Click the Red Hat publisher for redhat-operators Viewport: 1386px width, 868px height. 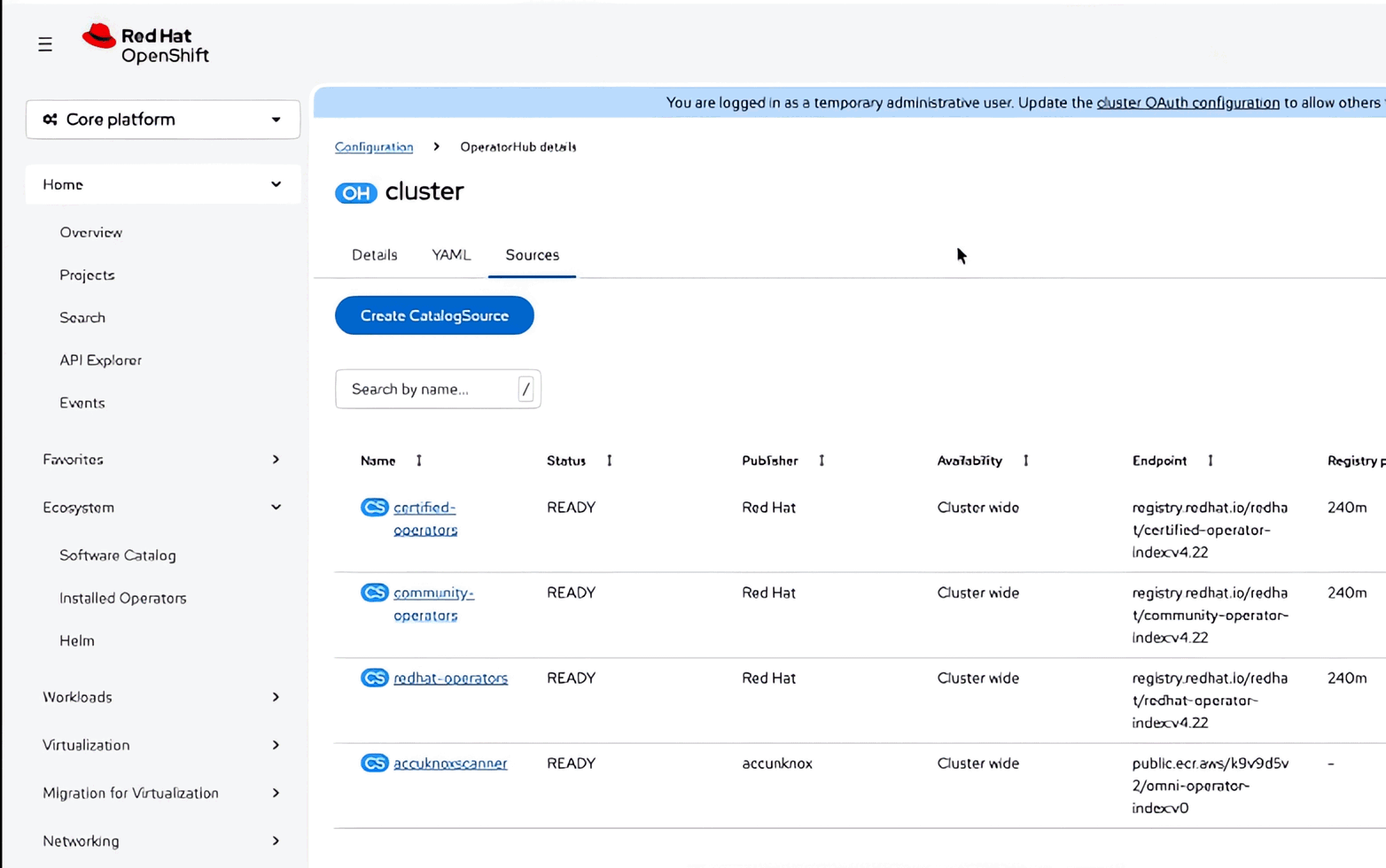point(769,678)
